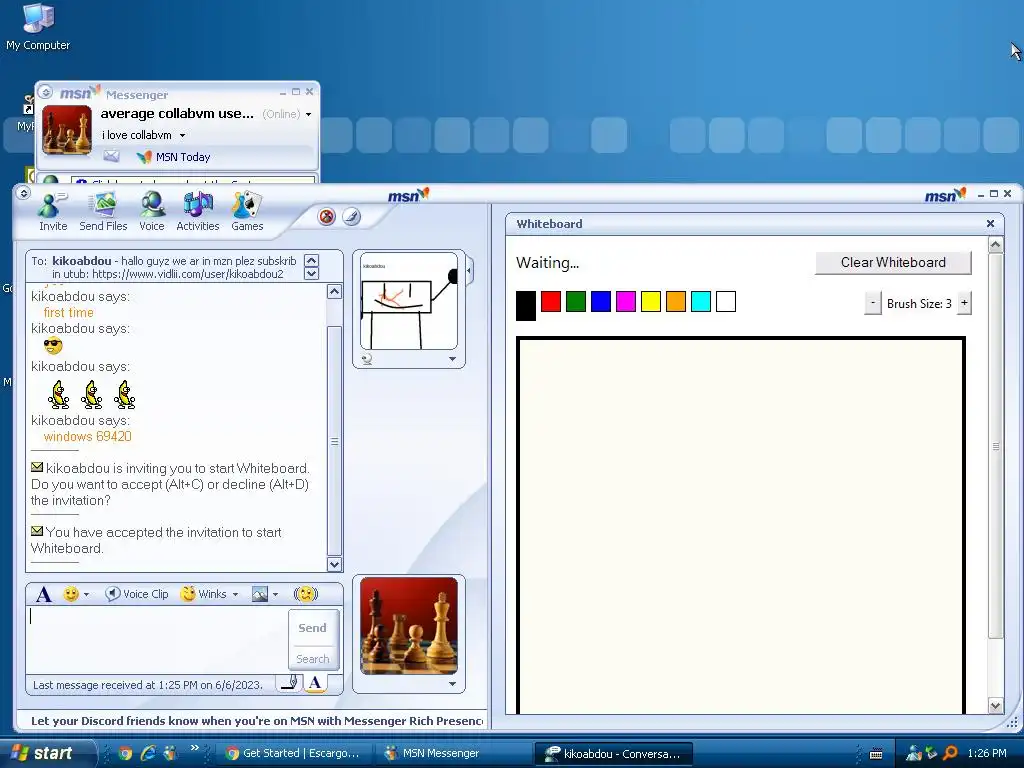The height and width of the screenshot is (768, 1024).
Task: Select green color swatch
Action: (x=575, y=301)
